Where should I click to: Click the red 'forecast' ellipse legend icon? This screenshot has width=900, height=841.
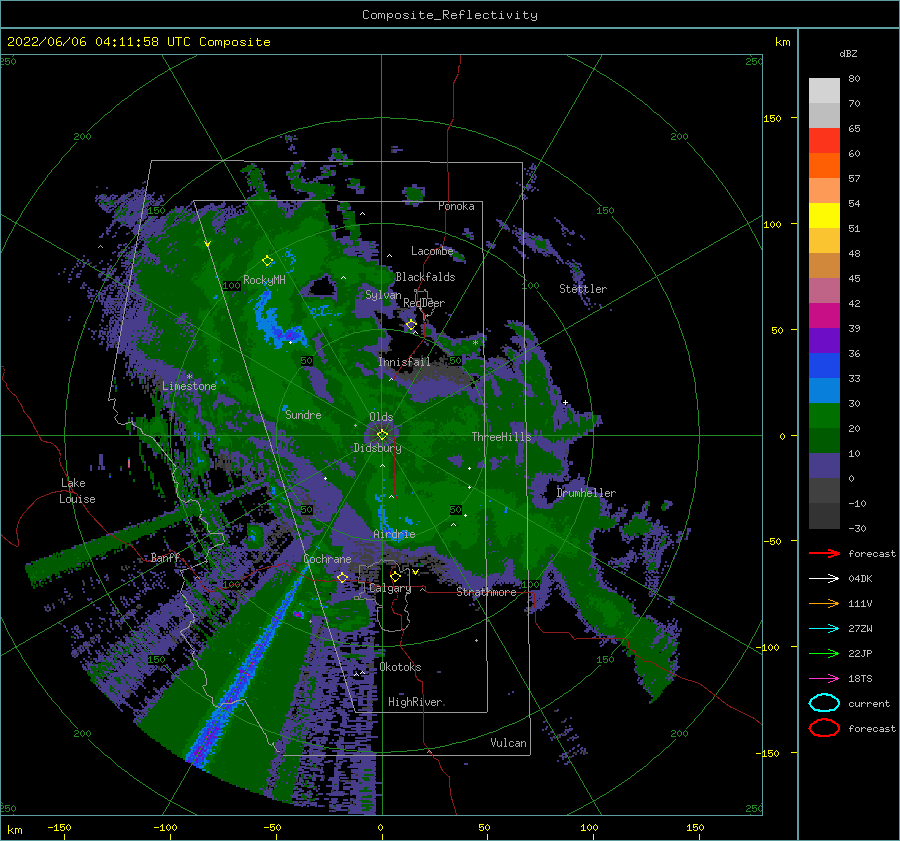(824, 728)
